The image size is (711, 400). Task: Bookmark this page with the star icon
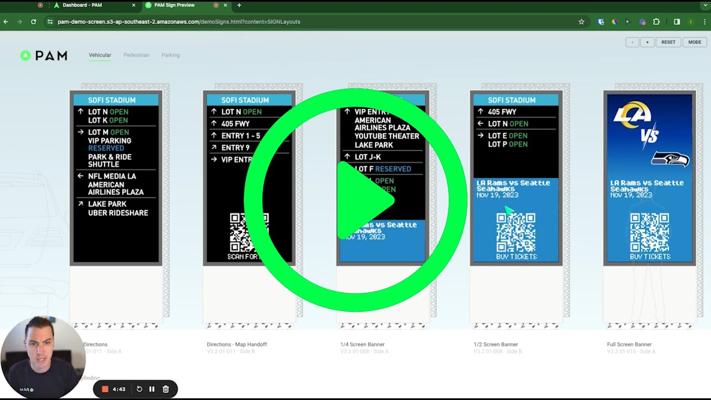pos(581,21)
